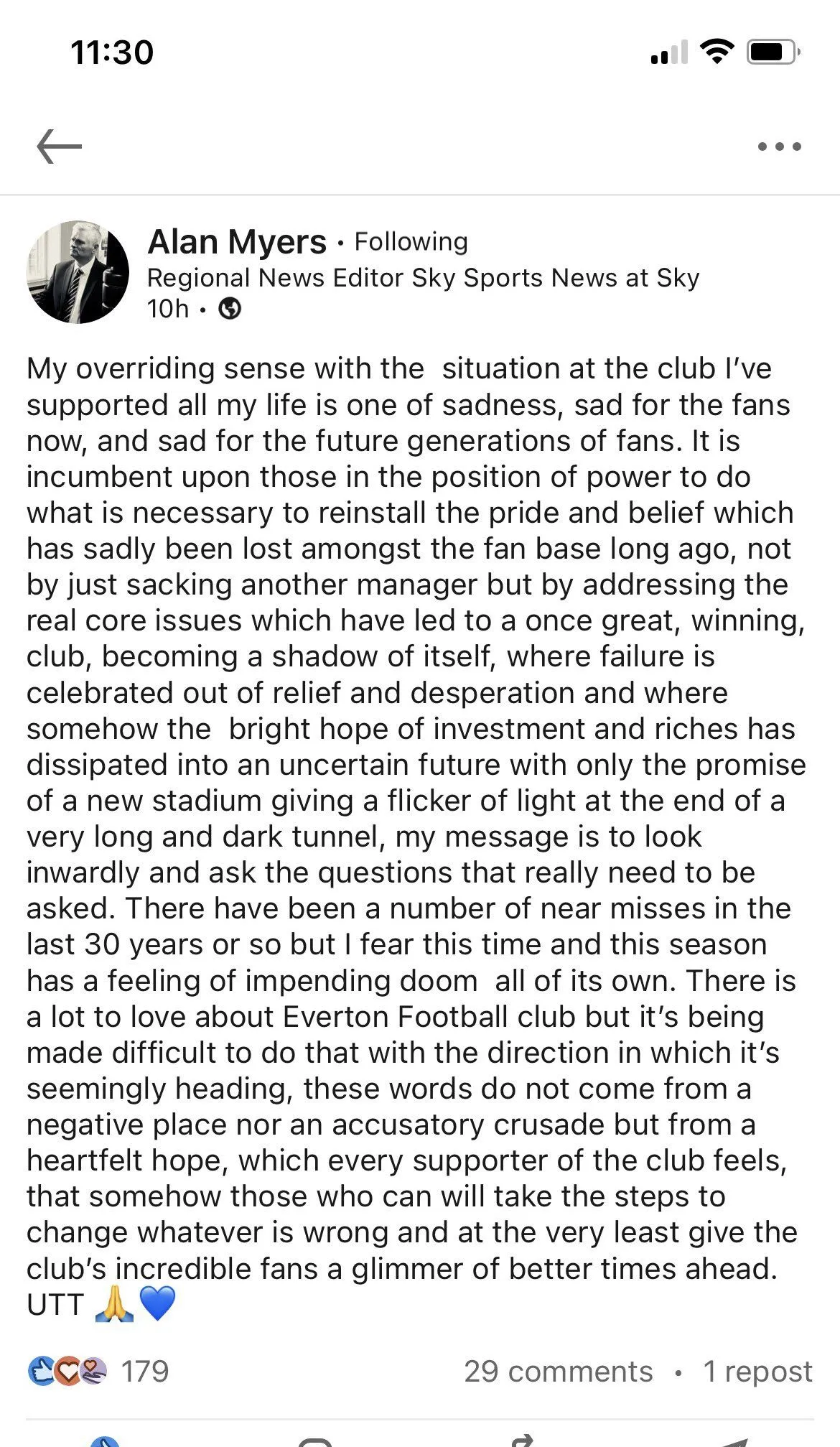Open the three-dot more options menu
840x1447 pixels.
(779, 146)
